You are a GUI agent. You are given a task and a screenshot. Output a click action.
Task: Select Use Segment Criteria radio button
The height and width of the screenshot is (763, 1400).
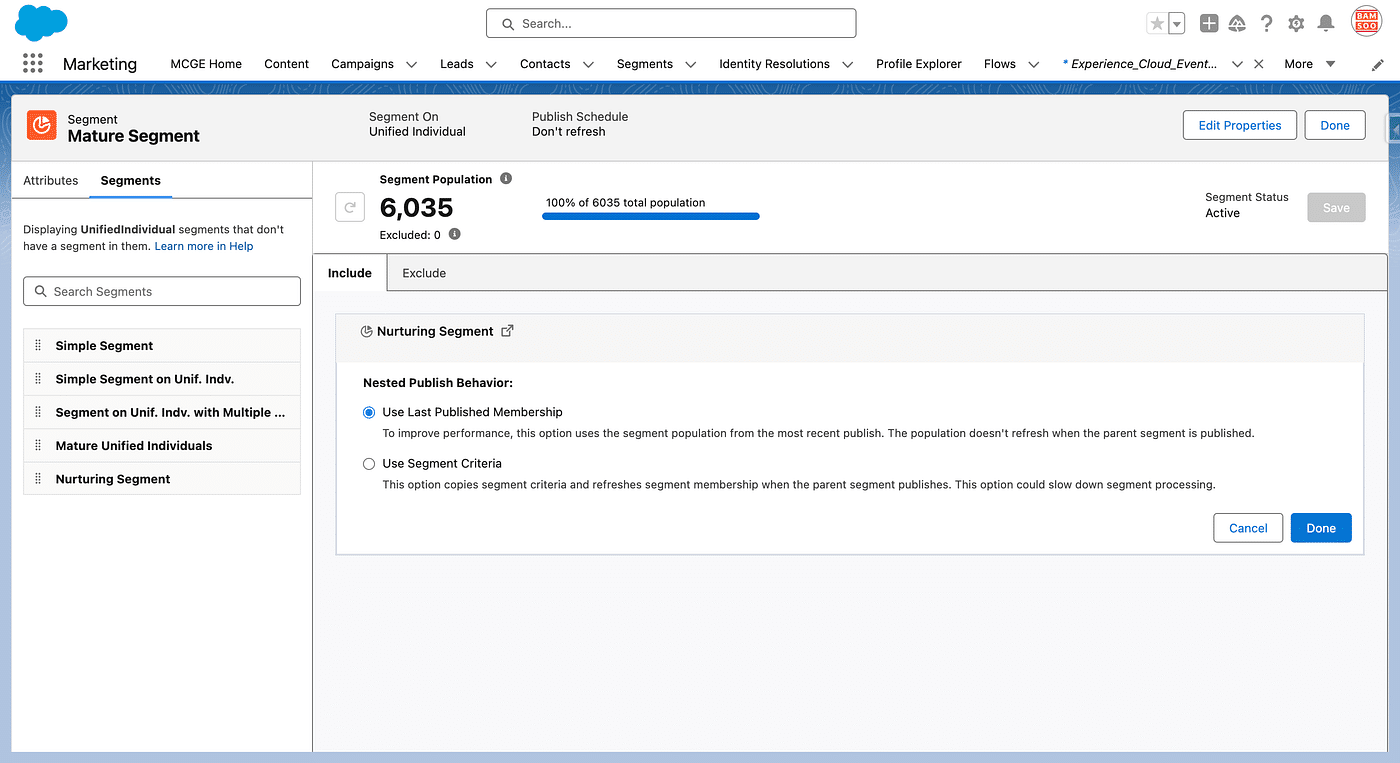369,464
